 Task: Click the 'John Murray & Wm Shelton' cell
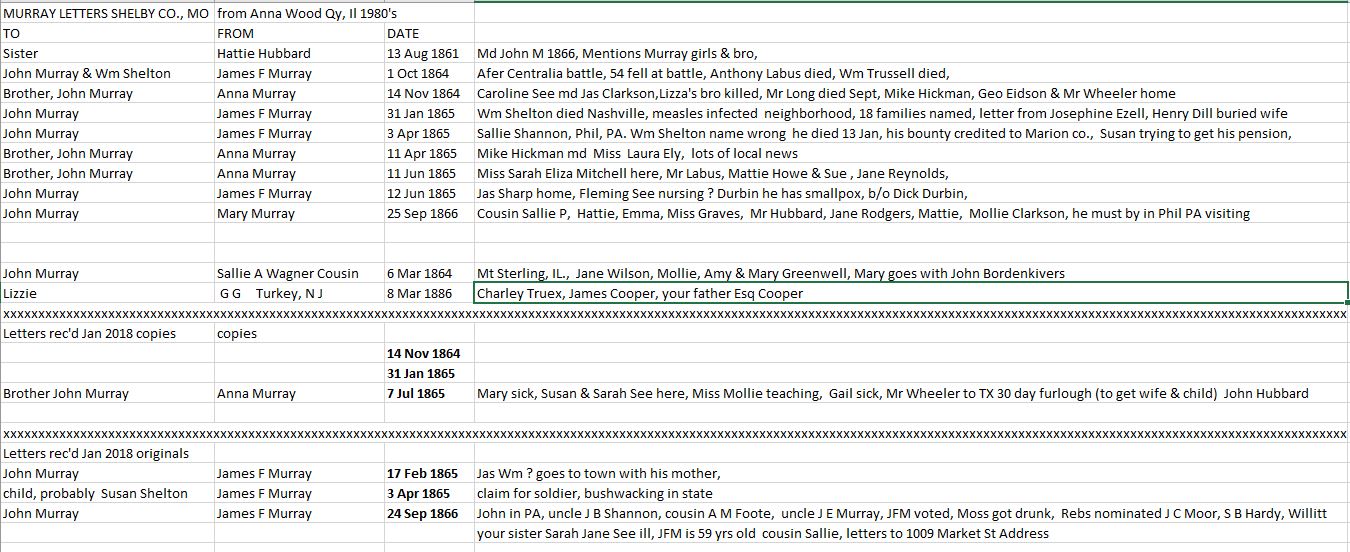(x=106, y=74)
